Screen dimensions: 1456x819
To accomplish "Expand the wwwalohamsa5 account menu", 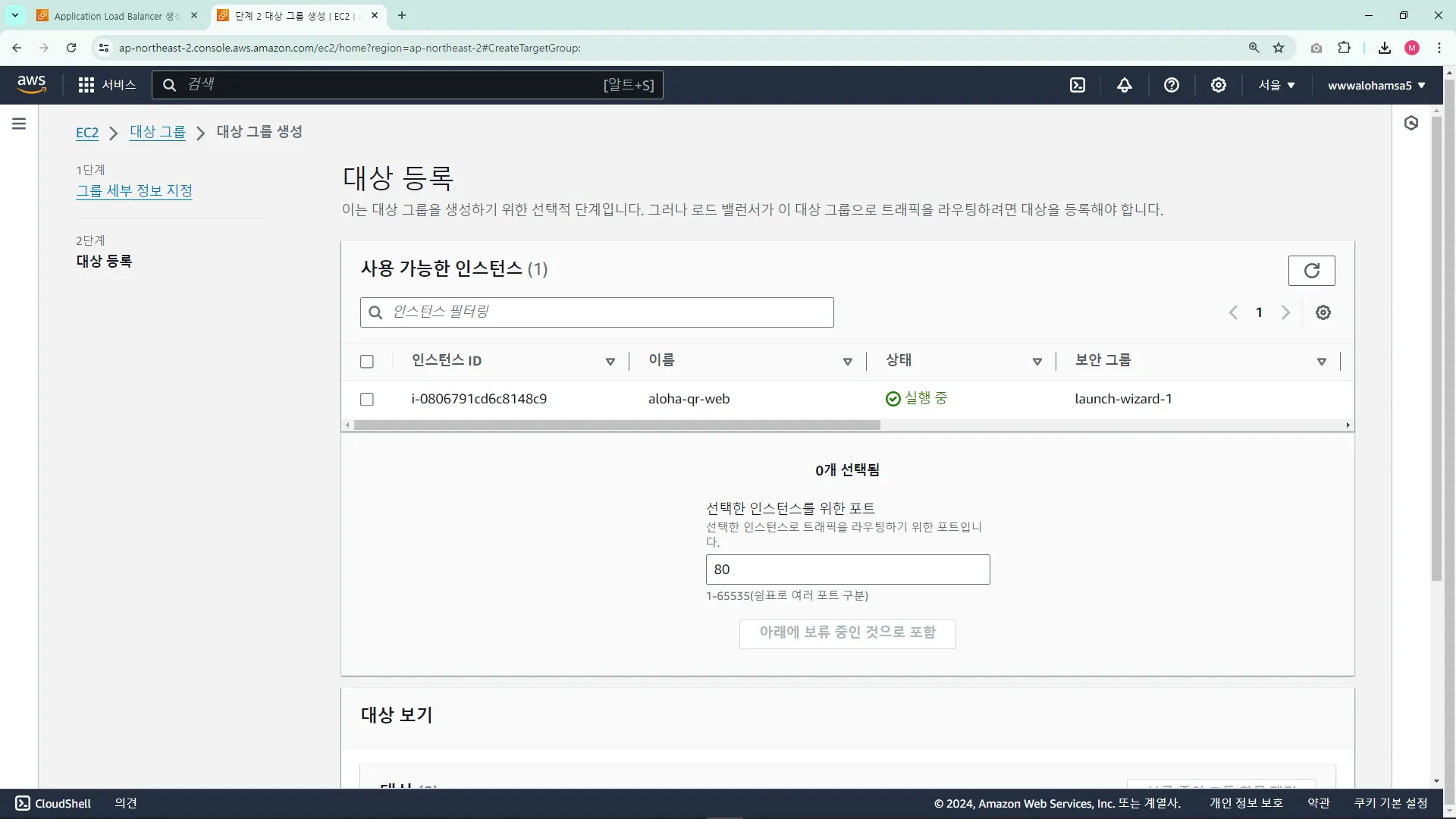I will pos(1376,85).
